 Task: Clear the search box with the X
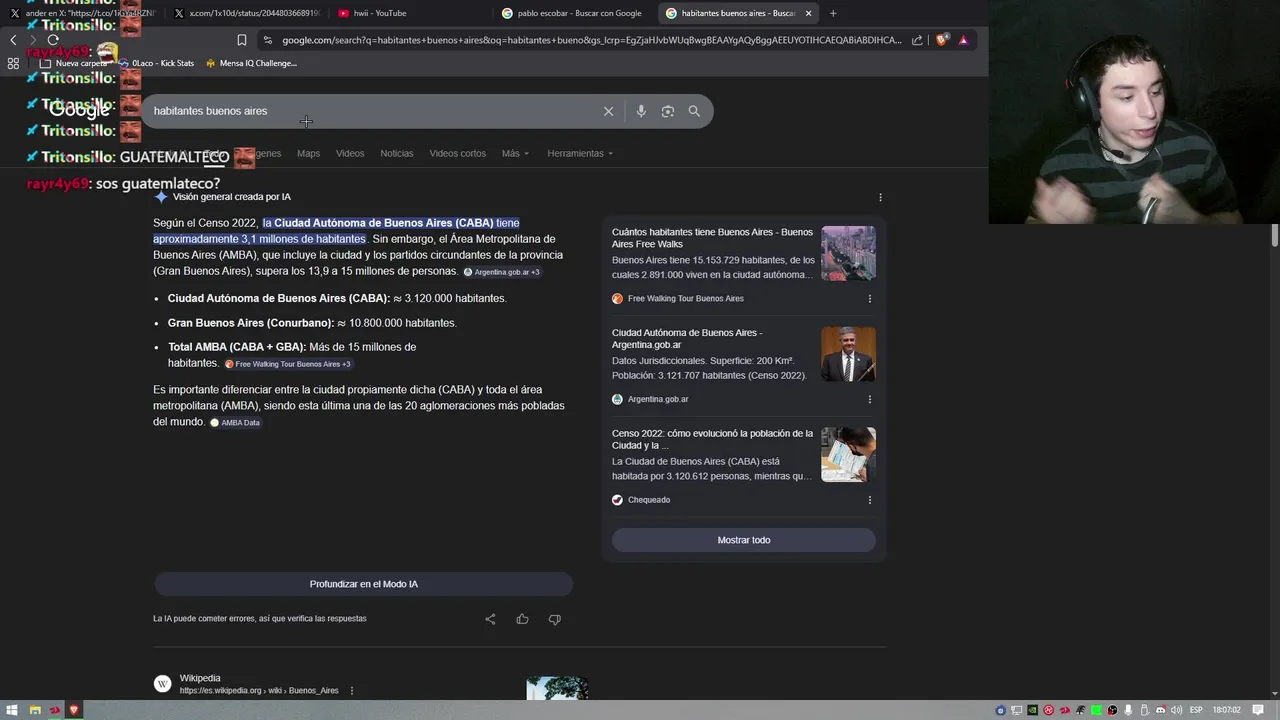pos(608,111)
